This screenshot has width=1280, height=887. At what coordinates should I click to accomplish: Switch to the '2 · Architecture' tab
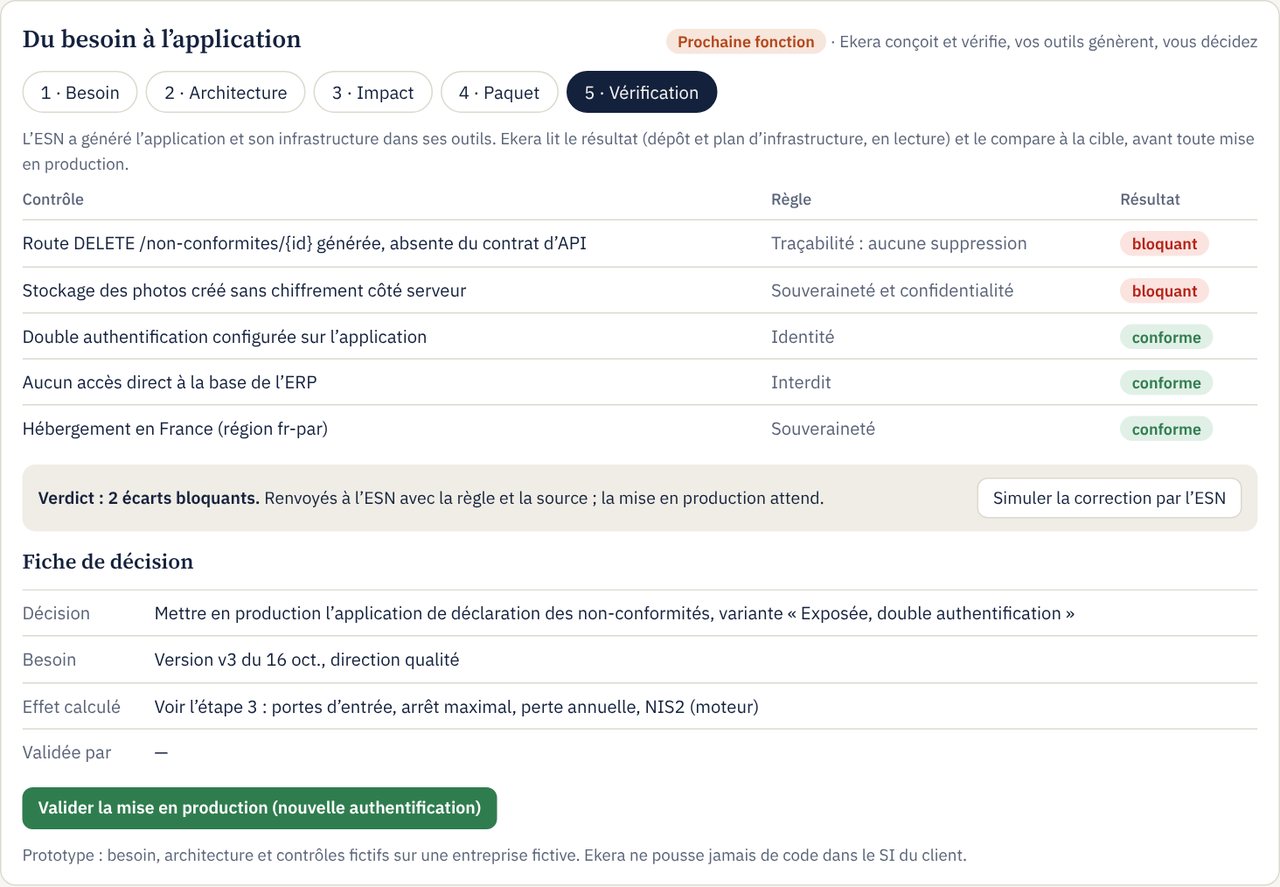point(226,92)
